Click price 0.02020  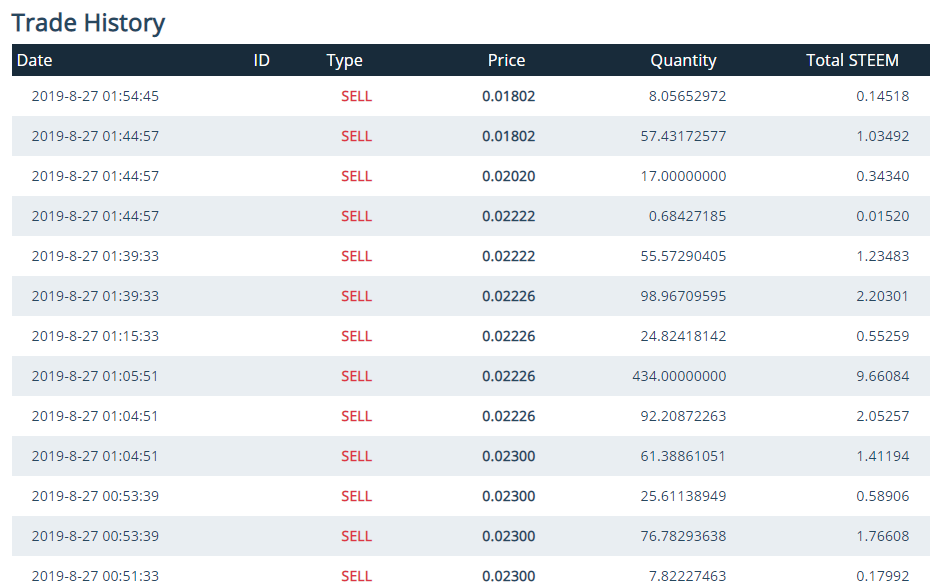point(509,176)
